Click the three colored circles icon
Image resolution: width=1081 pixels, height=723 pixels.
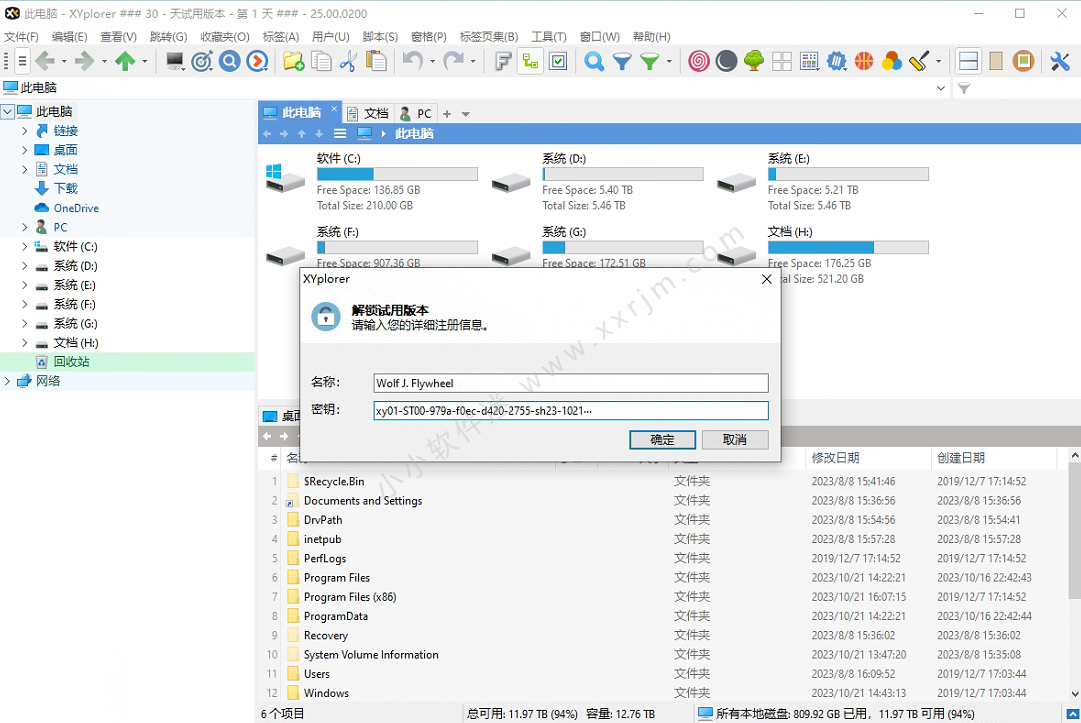(x=891, y=61)
